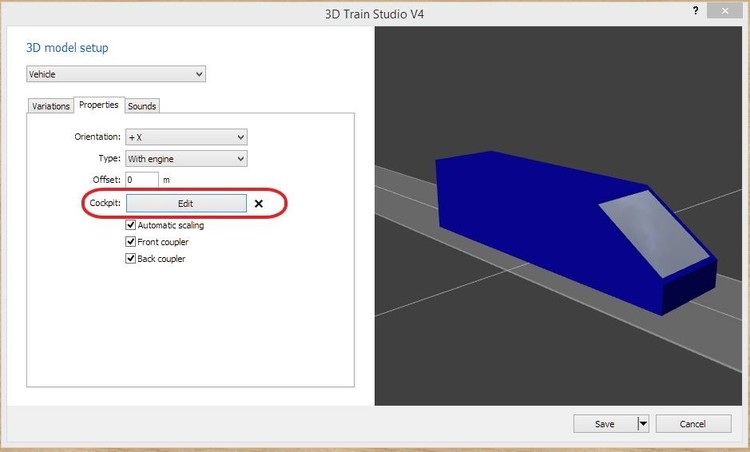
Task: Disable the Back coupler checkbox
Action: pyautogui.click(x=131, y=258)
